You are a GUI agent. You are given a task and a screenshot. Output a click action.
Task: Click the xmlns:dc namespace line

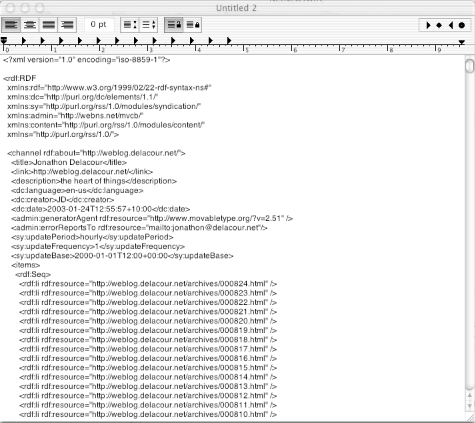tap(83, 97)
